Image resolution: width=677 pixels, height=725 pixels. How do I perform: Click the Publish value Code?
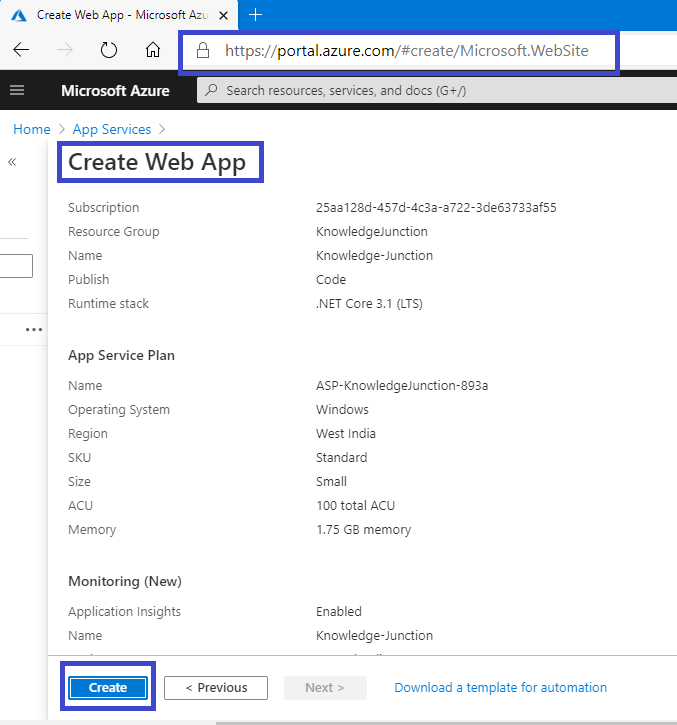click(331, 280)
